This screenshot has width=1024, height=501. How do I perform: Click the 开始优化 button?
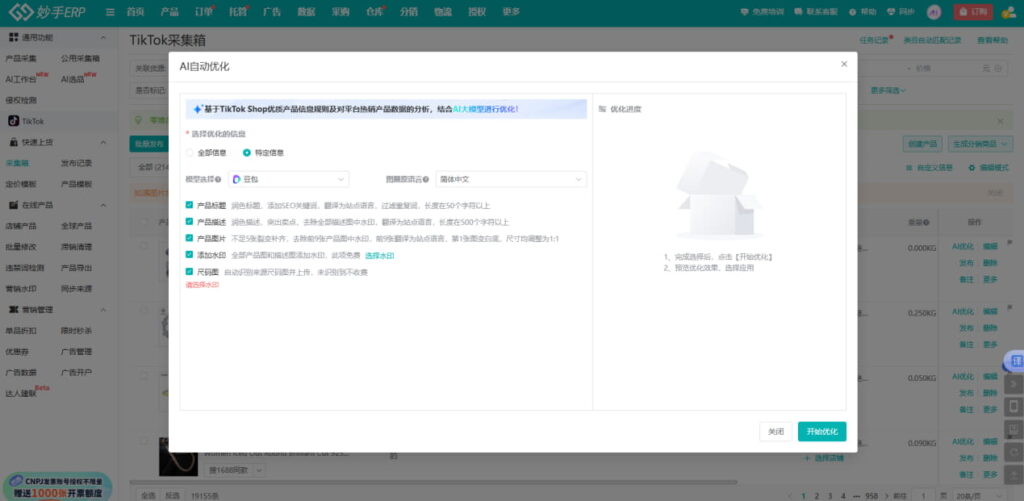click(822, 431)
